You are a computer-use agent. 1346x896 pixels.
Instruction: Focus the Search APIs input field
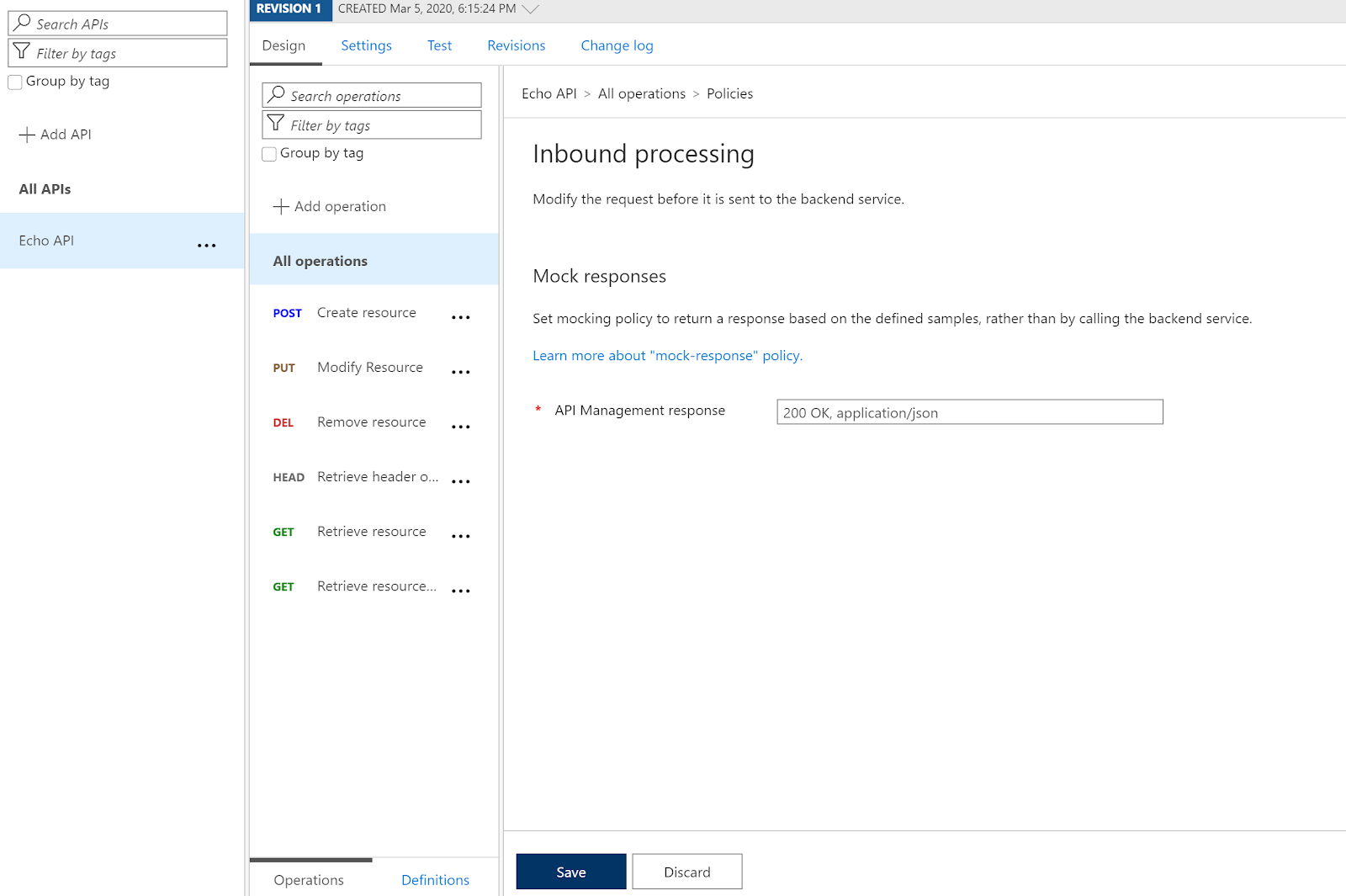(118, 24)
